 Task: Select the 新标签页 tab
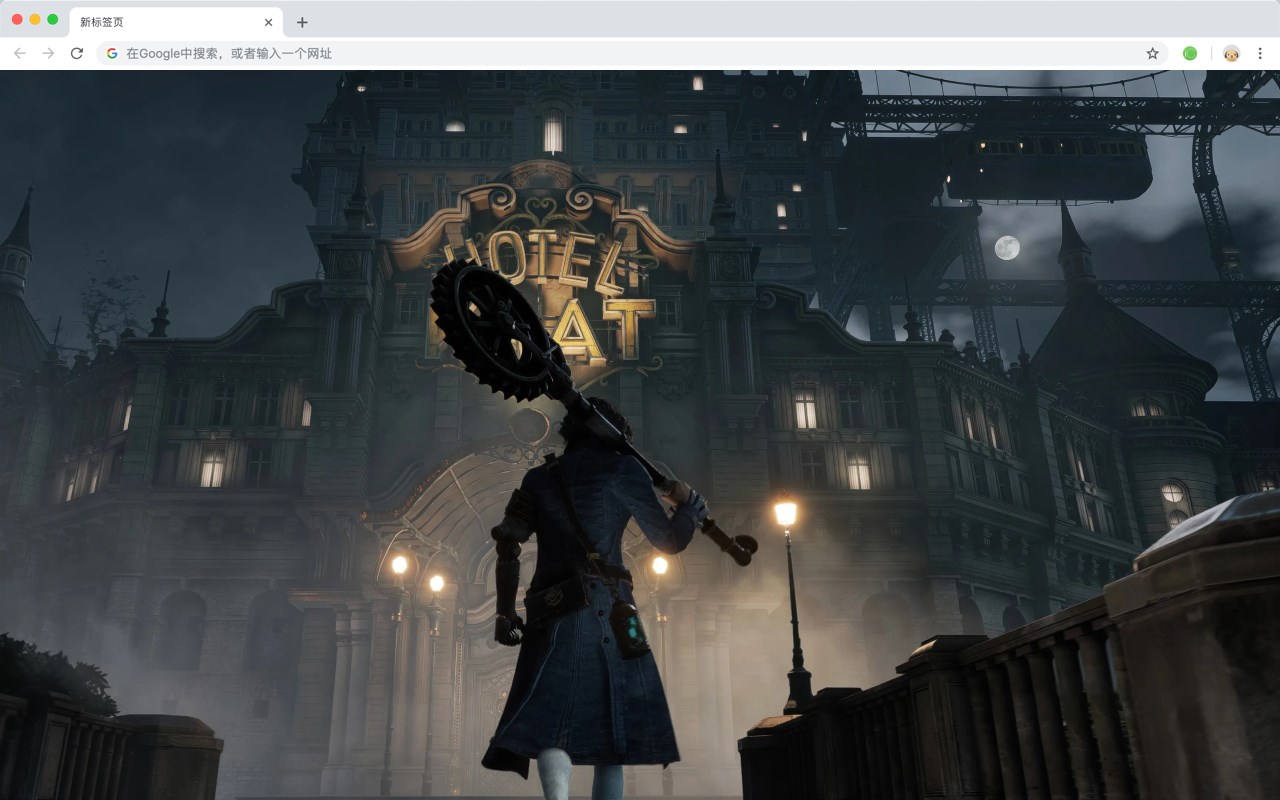176,22
